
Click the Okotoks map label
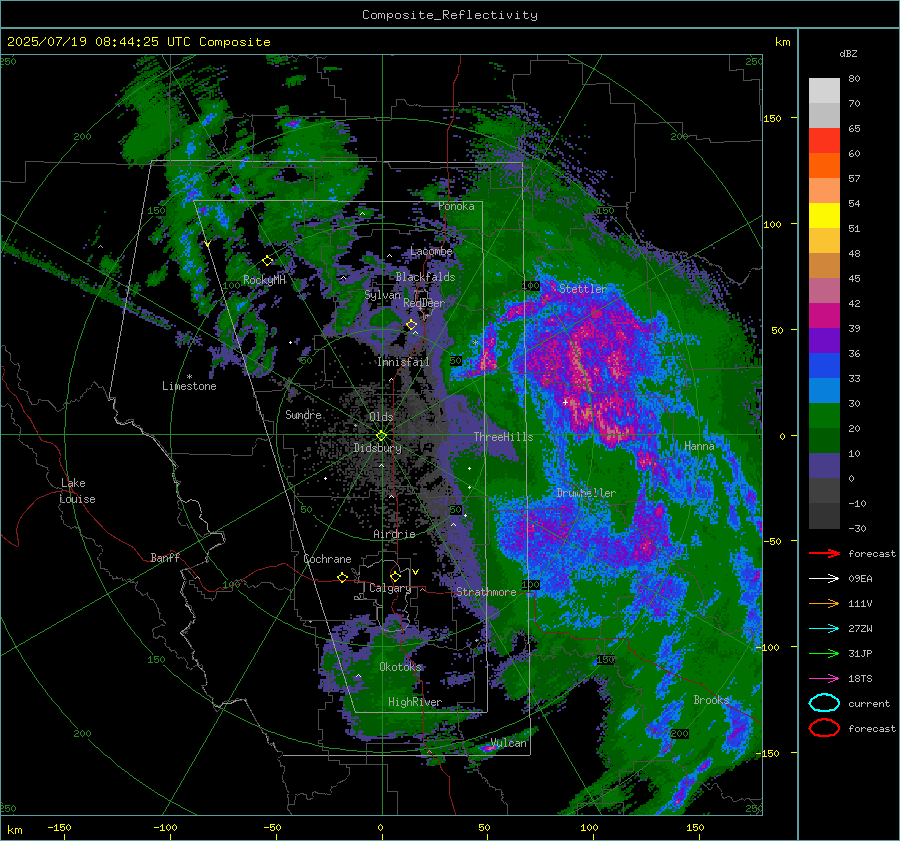click(x=400, y=667)
